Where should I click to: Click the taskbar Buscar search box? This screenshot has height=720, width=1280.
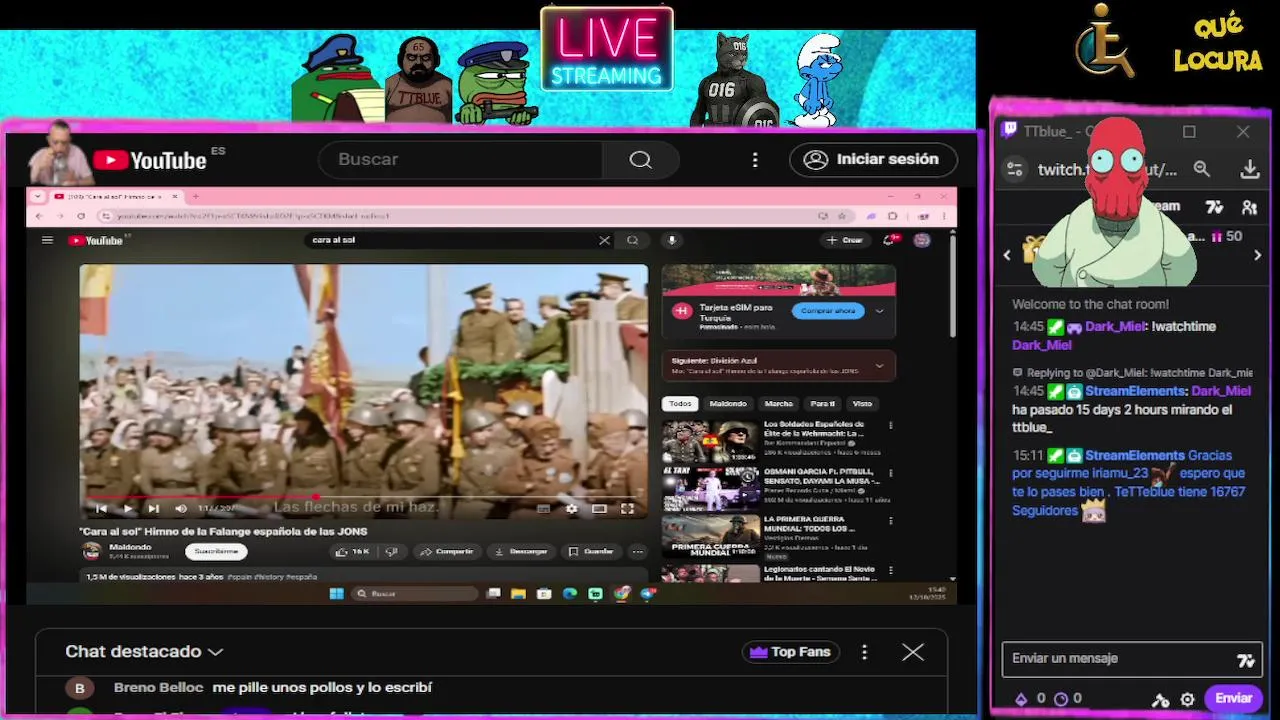pyautogui.click(x=414, y=593)
